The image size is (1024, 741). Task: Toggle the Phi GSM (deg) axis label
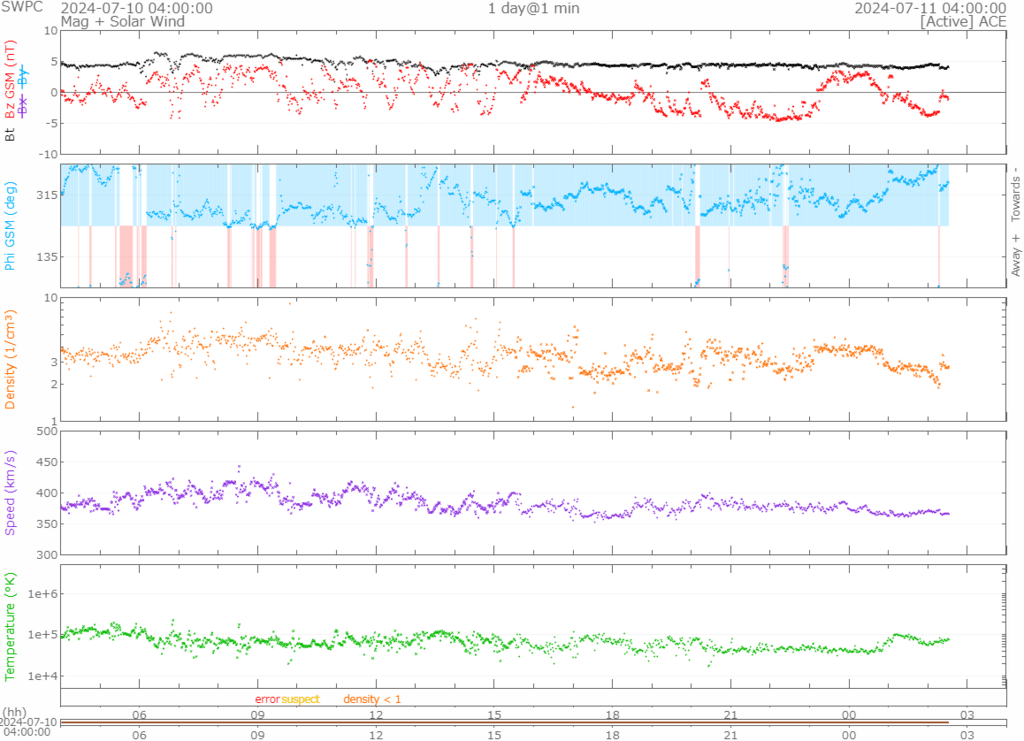tap(10, 226)
